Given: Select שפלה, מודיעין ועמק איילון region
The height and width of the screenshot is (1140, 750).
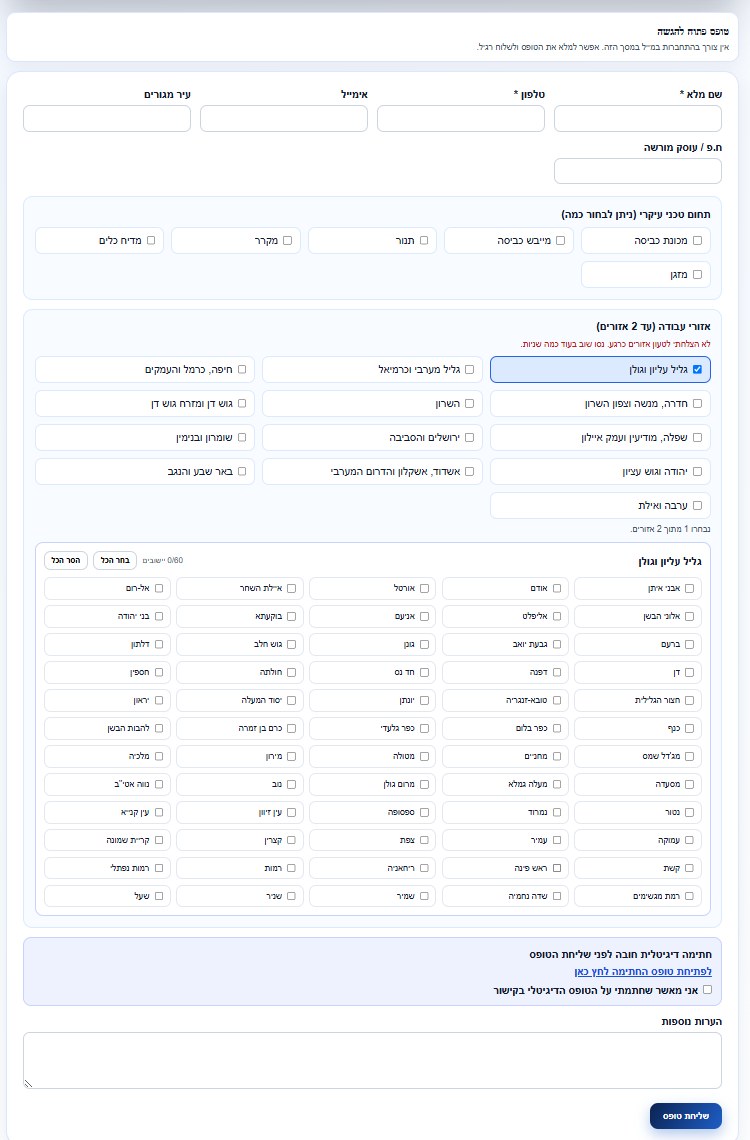Looking at the screenshot, I should pos(697,438).
